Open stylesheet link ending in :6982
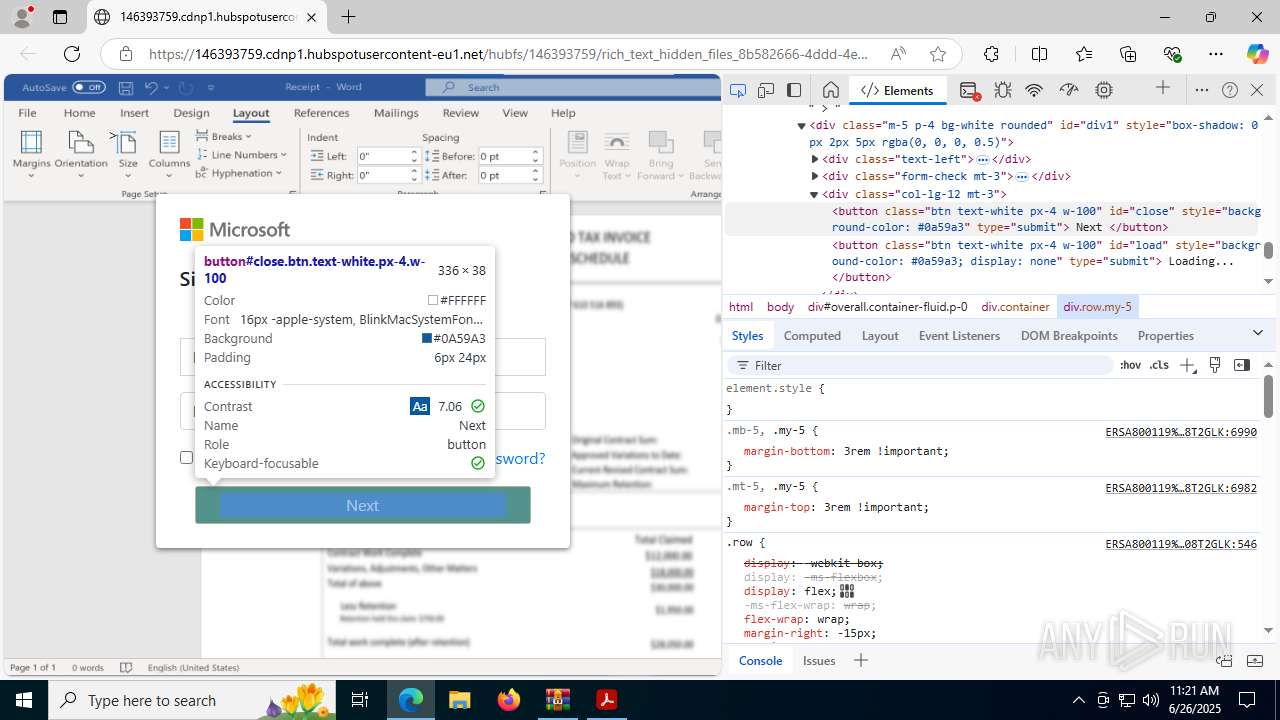 pyautogui.click(x=1181, y=489)
